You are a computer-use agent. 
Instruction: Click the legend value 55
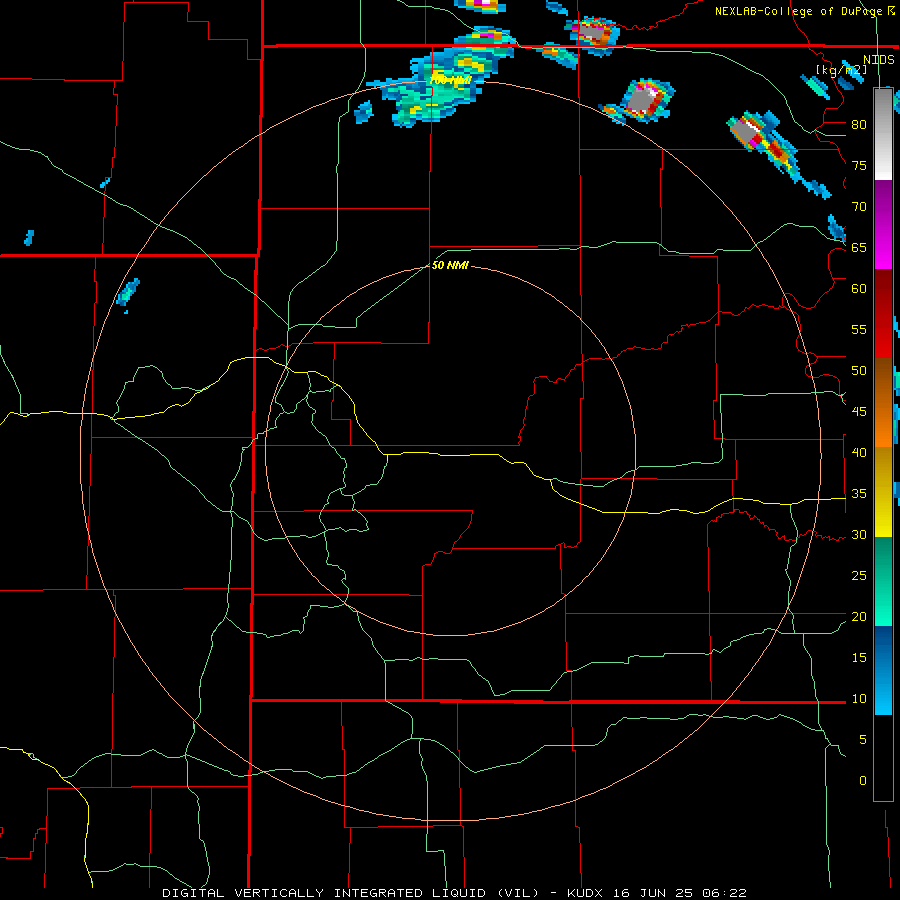pos(859,329)
